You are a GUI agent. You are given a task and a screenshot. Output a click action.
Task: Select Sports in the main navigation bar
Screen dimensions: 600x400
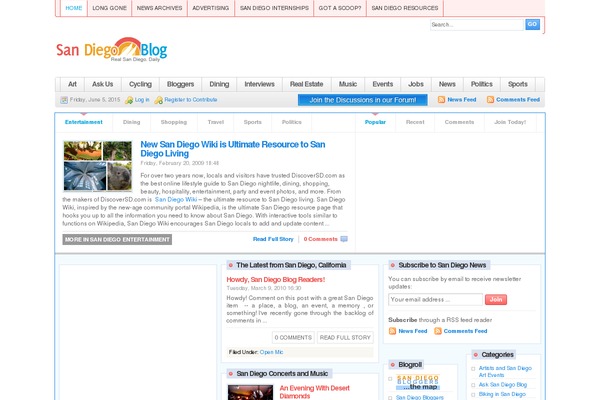point(518,84)
